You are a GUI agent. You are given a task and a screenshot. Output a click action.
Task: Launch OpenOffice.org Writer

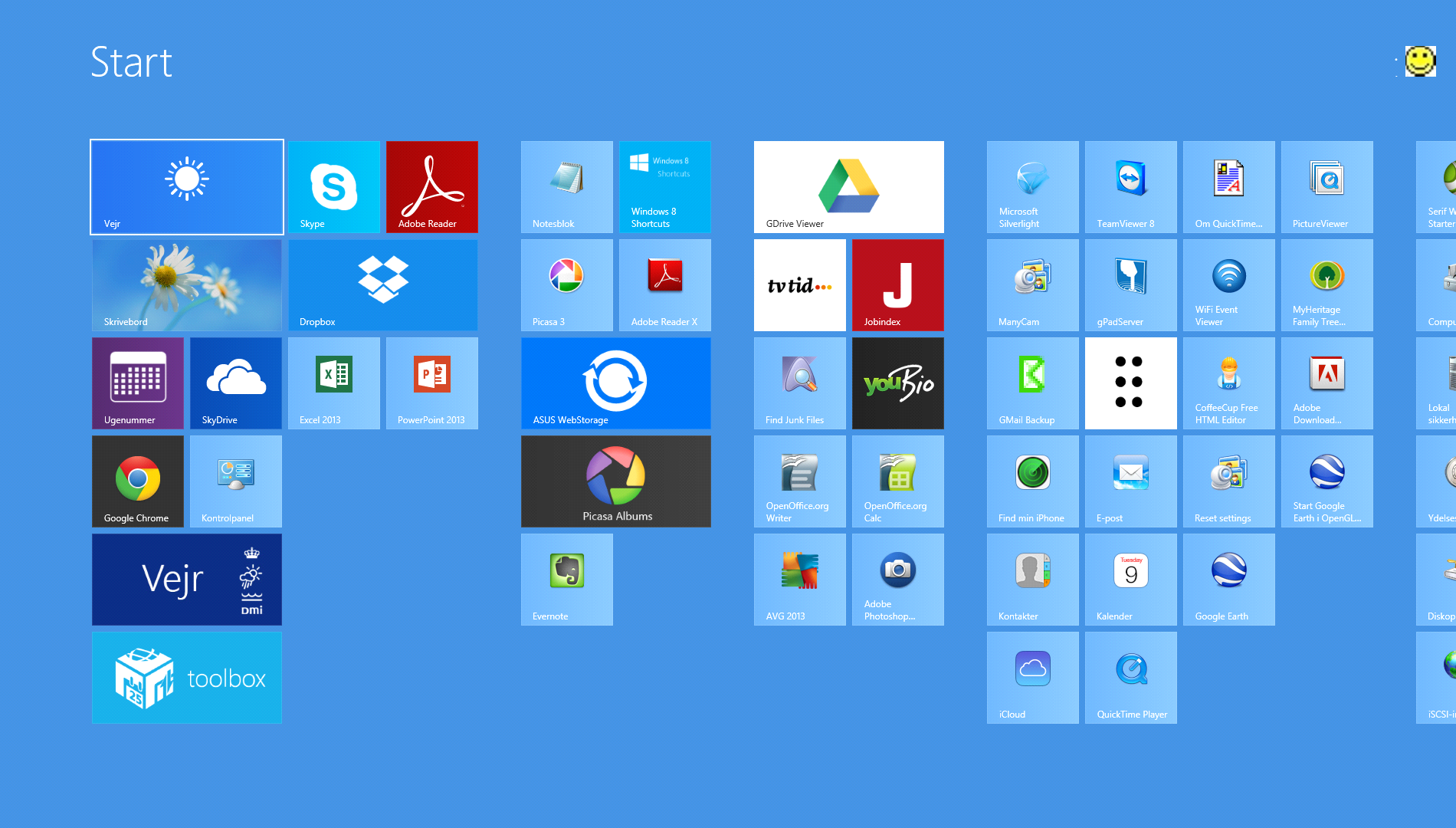[800, 481]
